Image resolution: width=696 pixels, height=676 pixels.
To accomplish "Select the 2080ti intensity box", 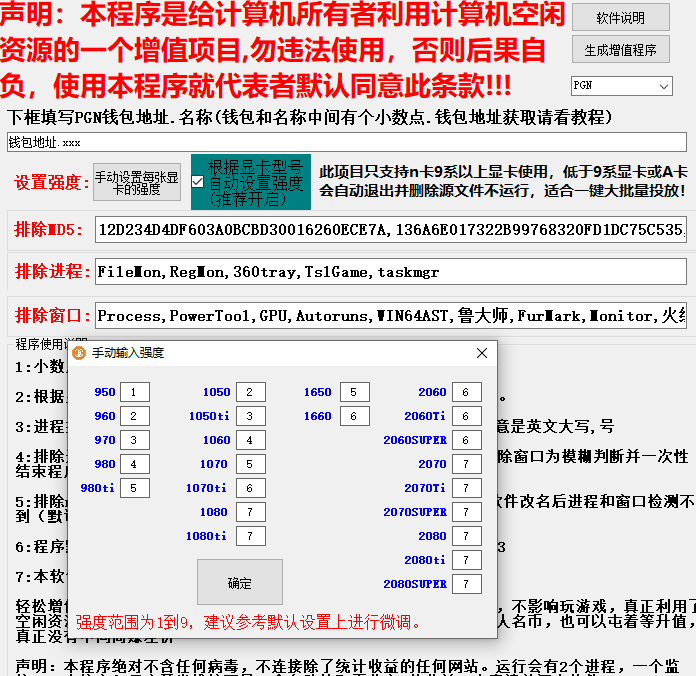I will (467, 560).
